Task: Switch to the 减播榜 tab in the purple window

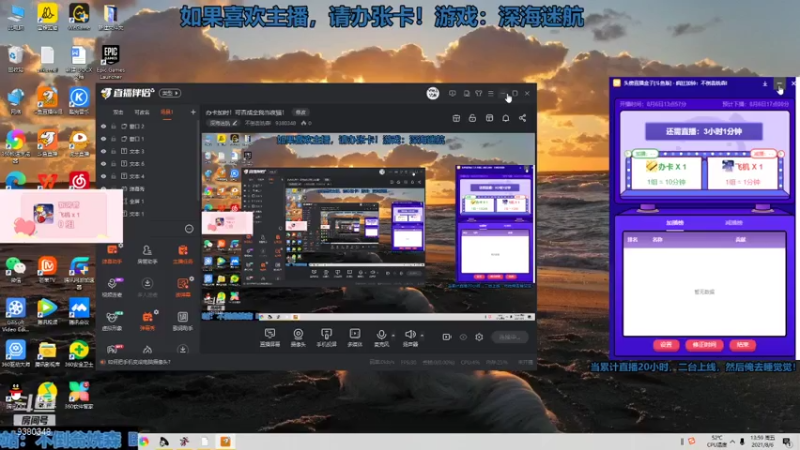Action: [734, 223]
